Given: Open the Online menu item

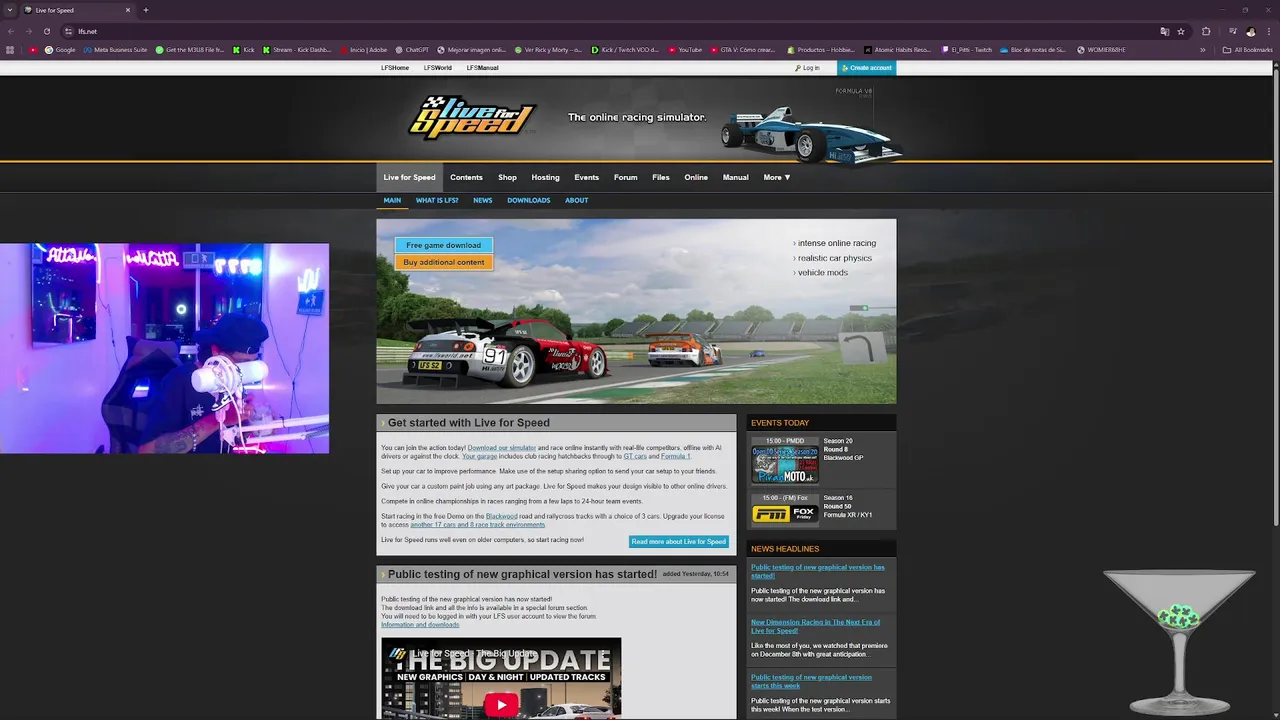Looking at the screenshot, I should pyautogui.click(x=696, y=177).
